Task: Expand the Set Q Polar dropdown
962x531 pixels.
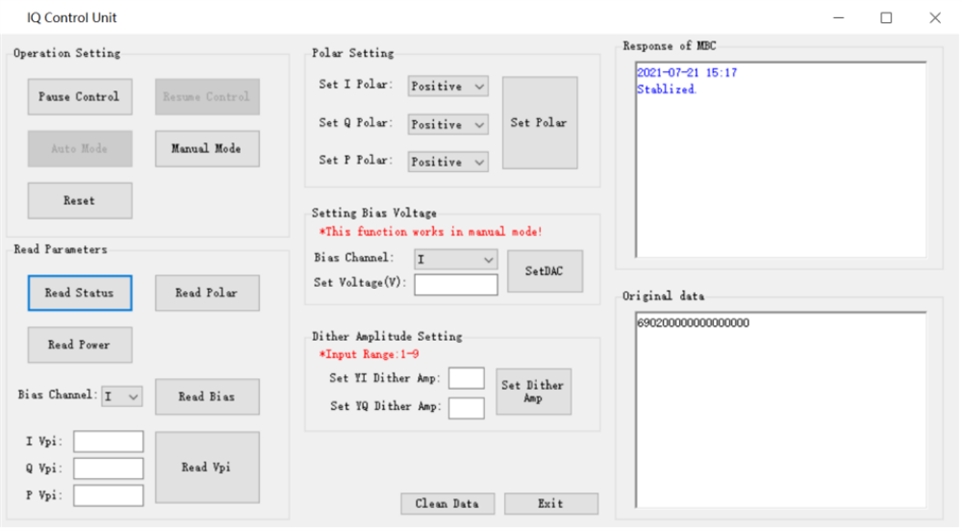Action: pos(448,125)
